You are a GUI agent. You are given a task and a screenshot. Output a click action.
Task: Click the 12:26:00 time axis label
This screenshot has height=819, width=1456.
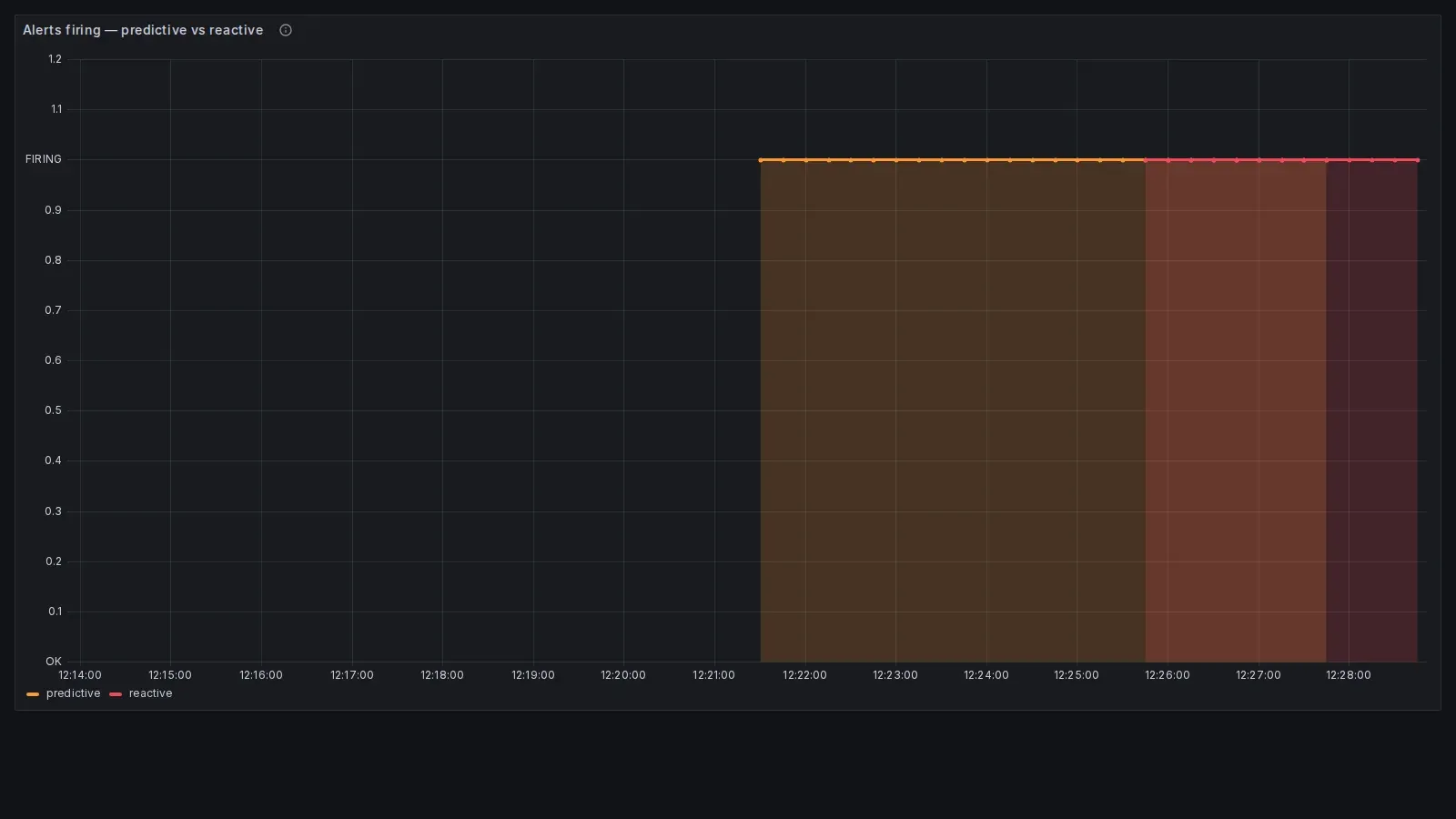1168,675
